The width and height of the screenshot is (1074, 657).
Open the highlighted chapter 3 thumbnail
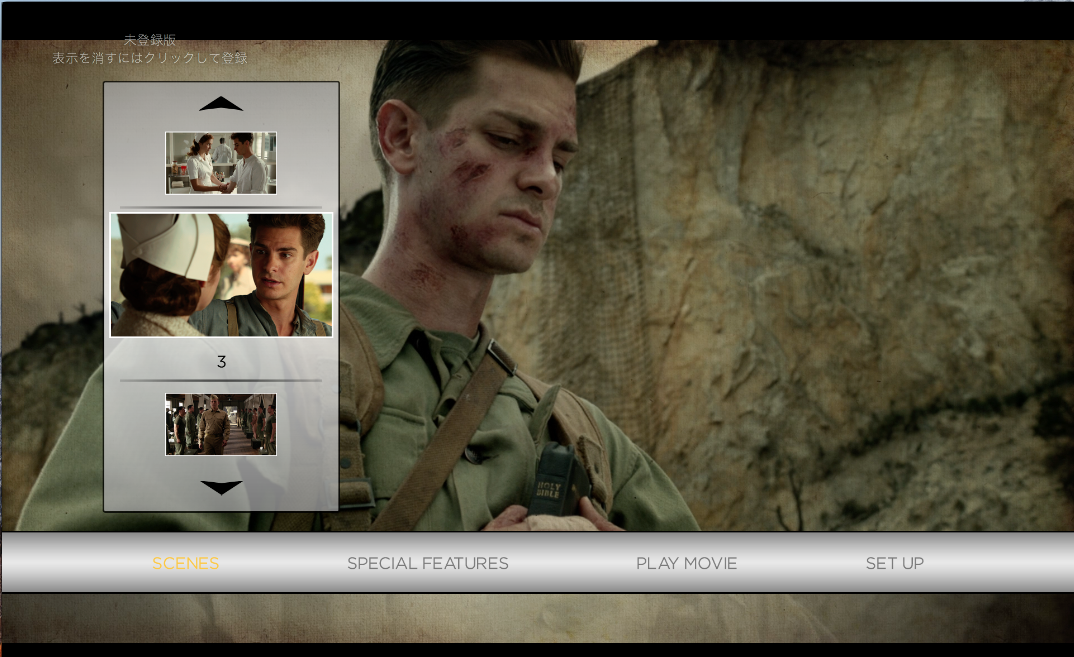(221, 275)
